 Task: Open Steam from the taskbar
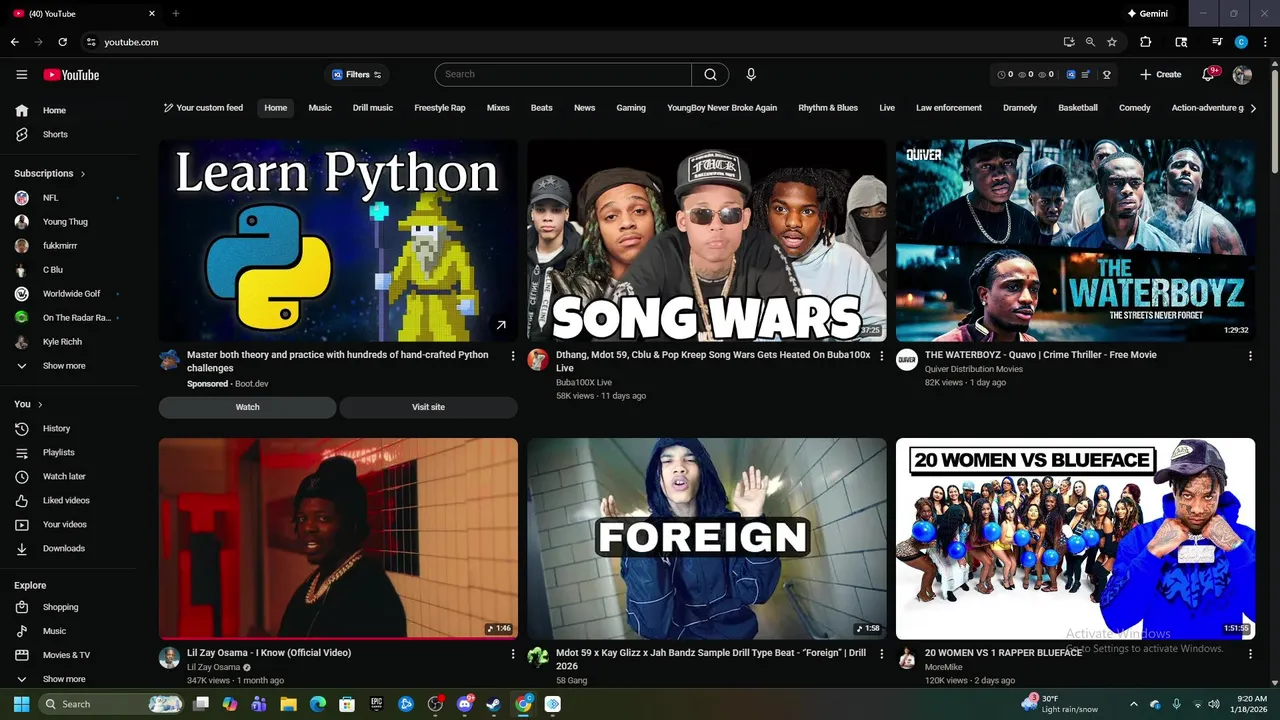(494, 704)
